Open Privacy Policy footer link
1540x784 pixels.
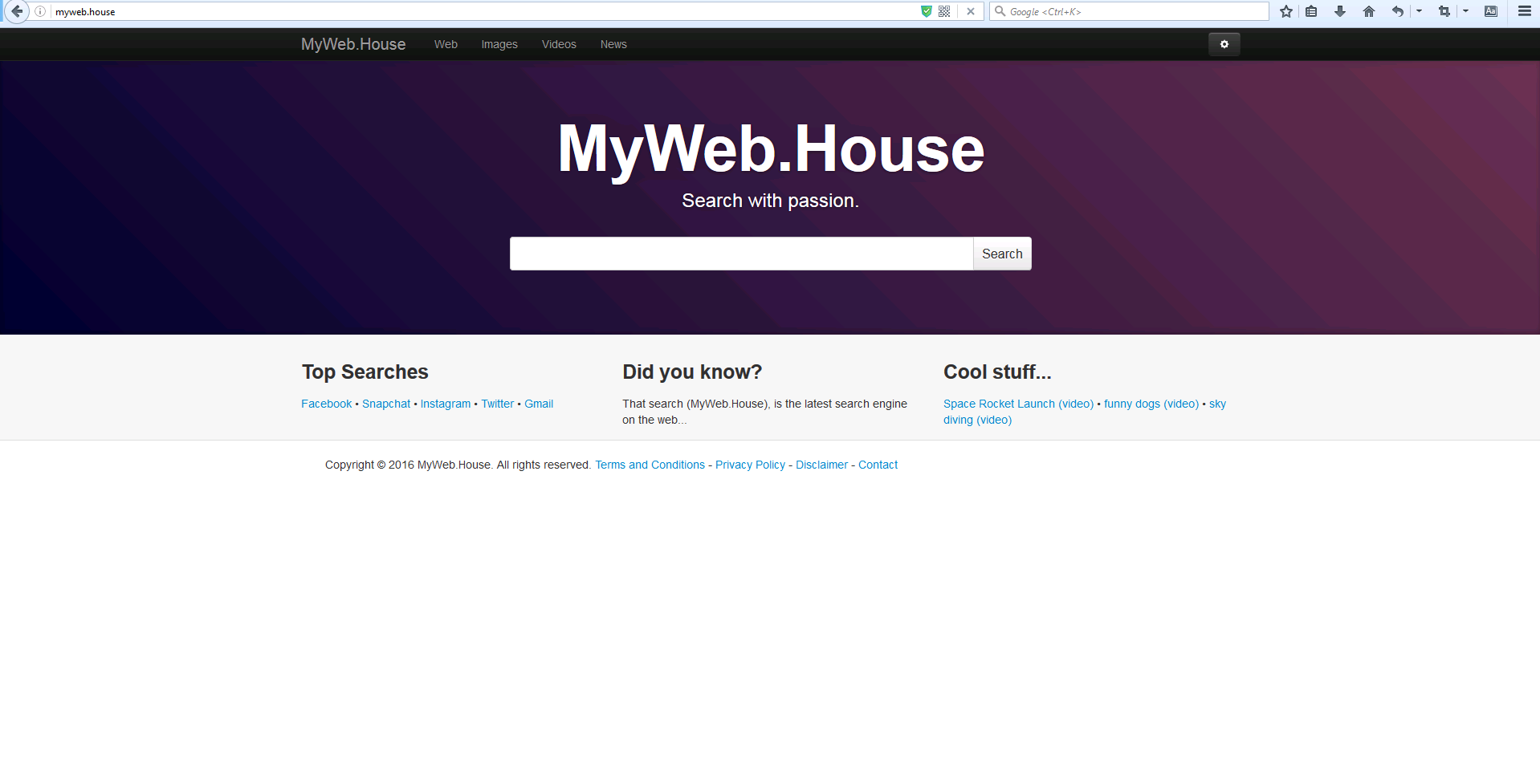pyautogui.click(x=750, y=465)
